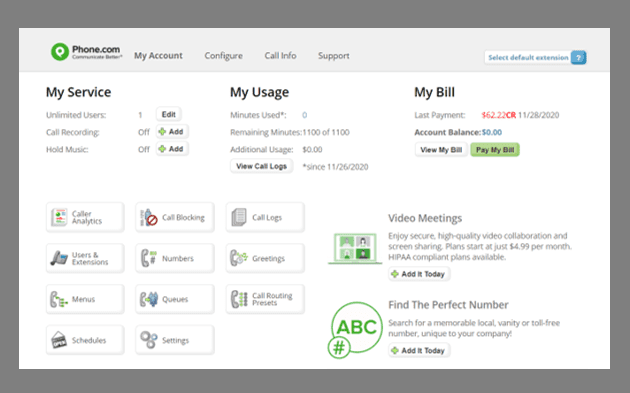
Task: Open the Numbers tile
Action: click(x=175, y=258)
